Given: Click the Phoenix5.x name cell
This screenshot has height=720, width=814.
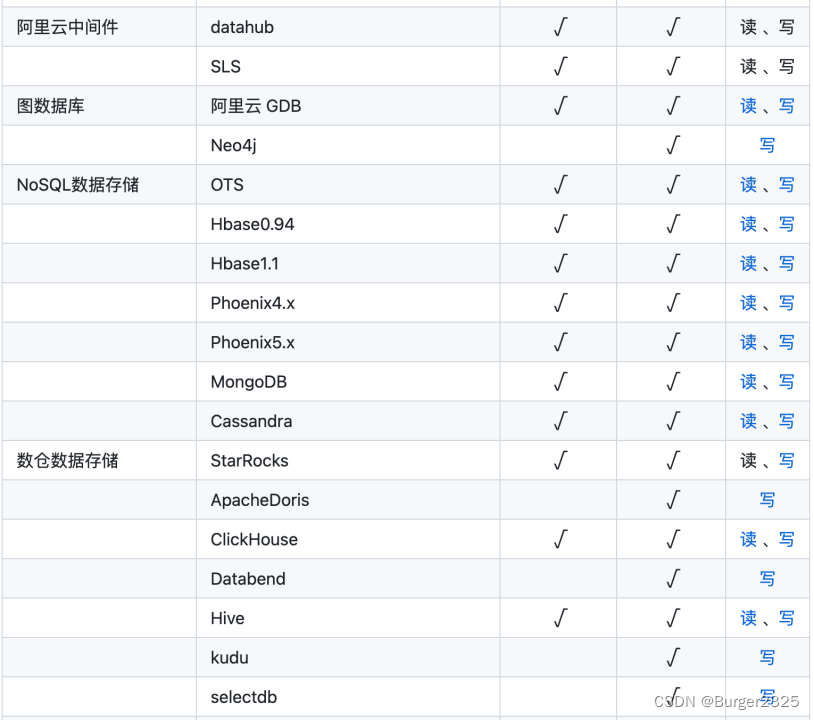Looking at the screenshot, I should click(x=348, y=343).
